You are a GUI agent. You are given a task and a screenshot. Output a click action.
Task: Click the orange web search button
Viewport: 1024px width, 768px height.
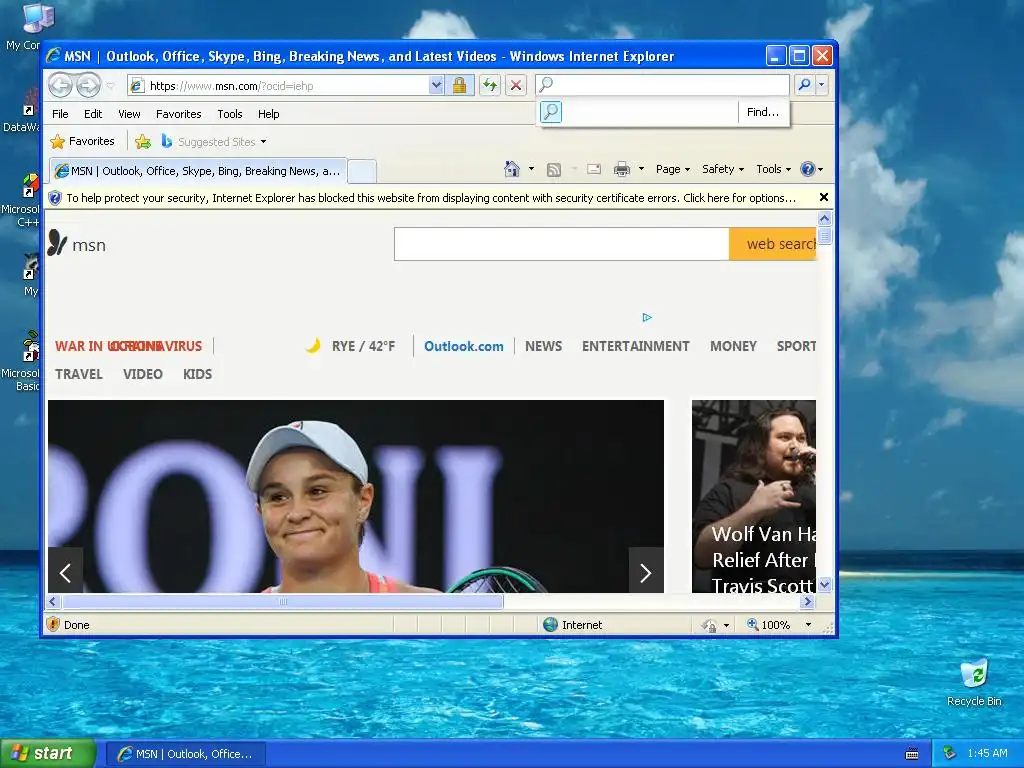(773, 244)
